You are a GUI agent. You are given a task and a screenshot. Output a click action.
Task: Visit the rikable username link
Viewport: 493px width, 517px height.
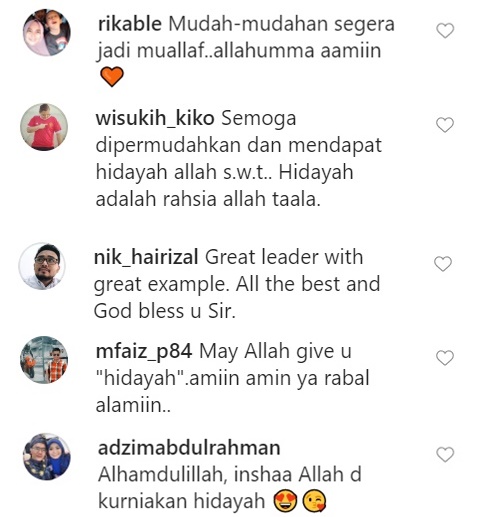pos(130,24)
